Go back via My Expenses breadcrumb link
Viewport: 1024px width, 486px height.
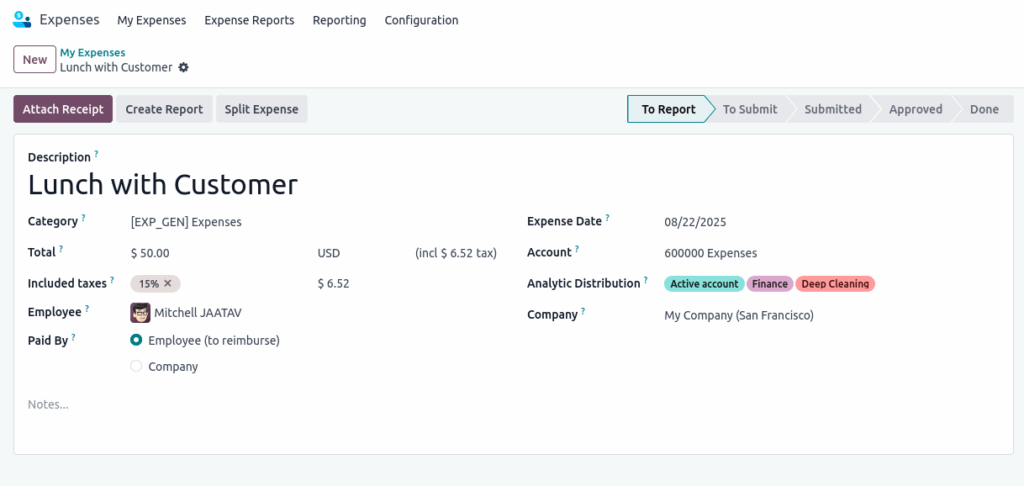pyautogui.click(x=92, y=52)
